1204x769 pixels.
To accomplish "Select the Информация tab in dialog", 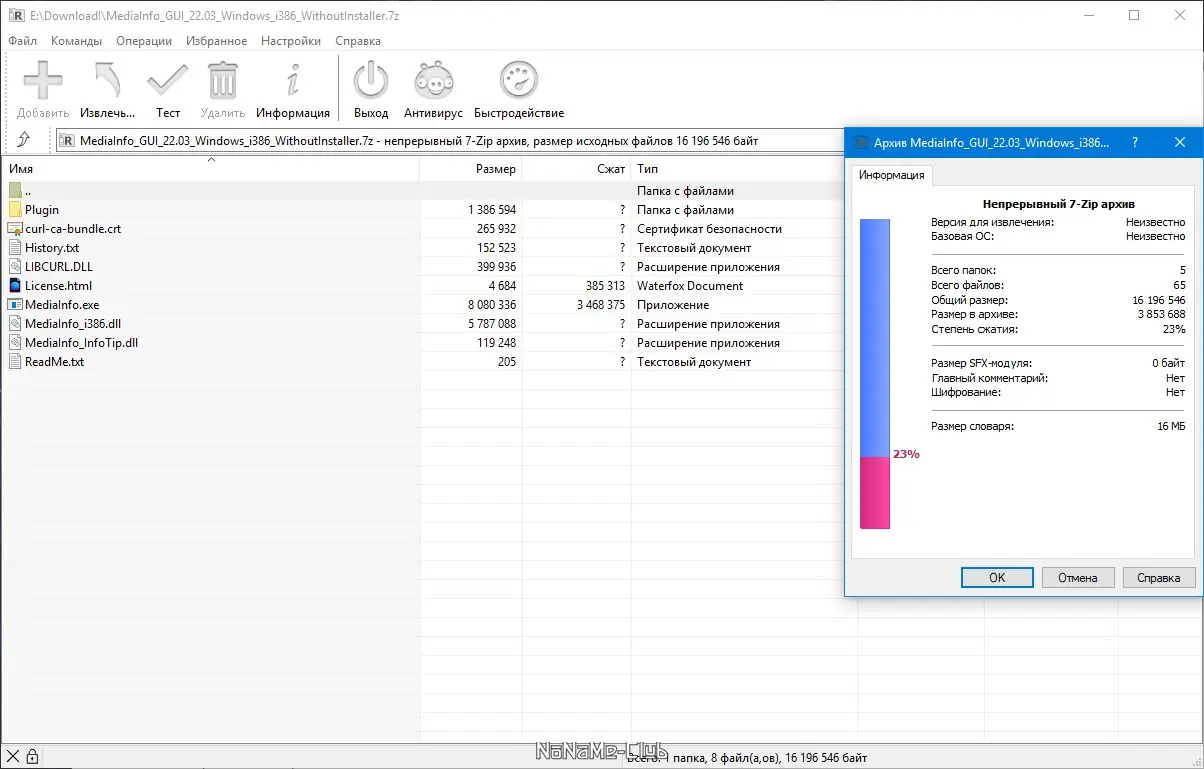I will point(892,176).
